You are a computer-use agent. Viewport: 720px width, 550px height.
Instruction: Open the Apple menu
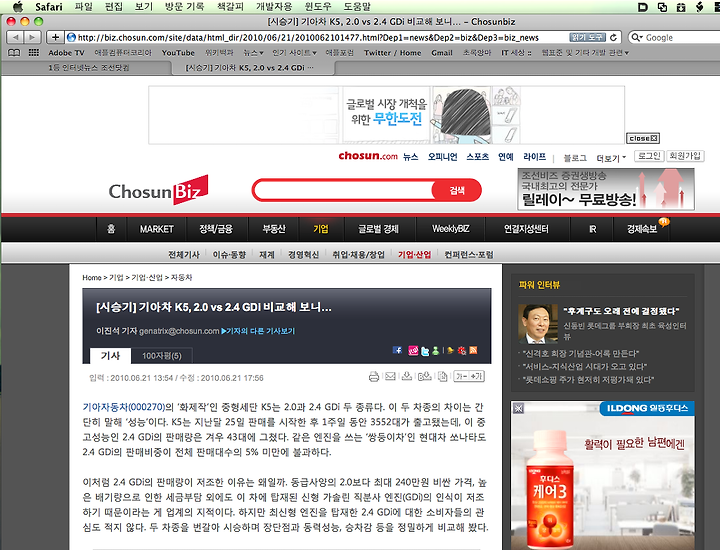point(17,6)
